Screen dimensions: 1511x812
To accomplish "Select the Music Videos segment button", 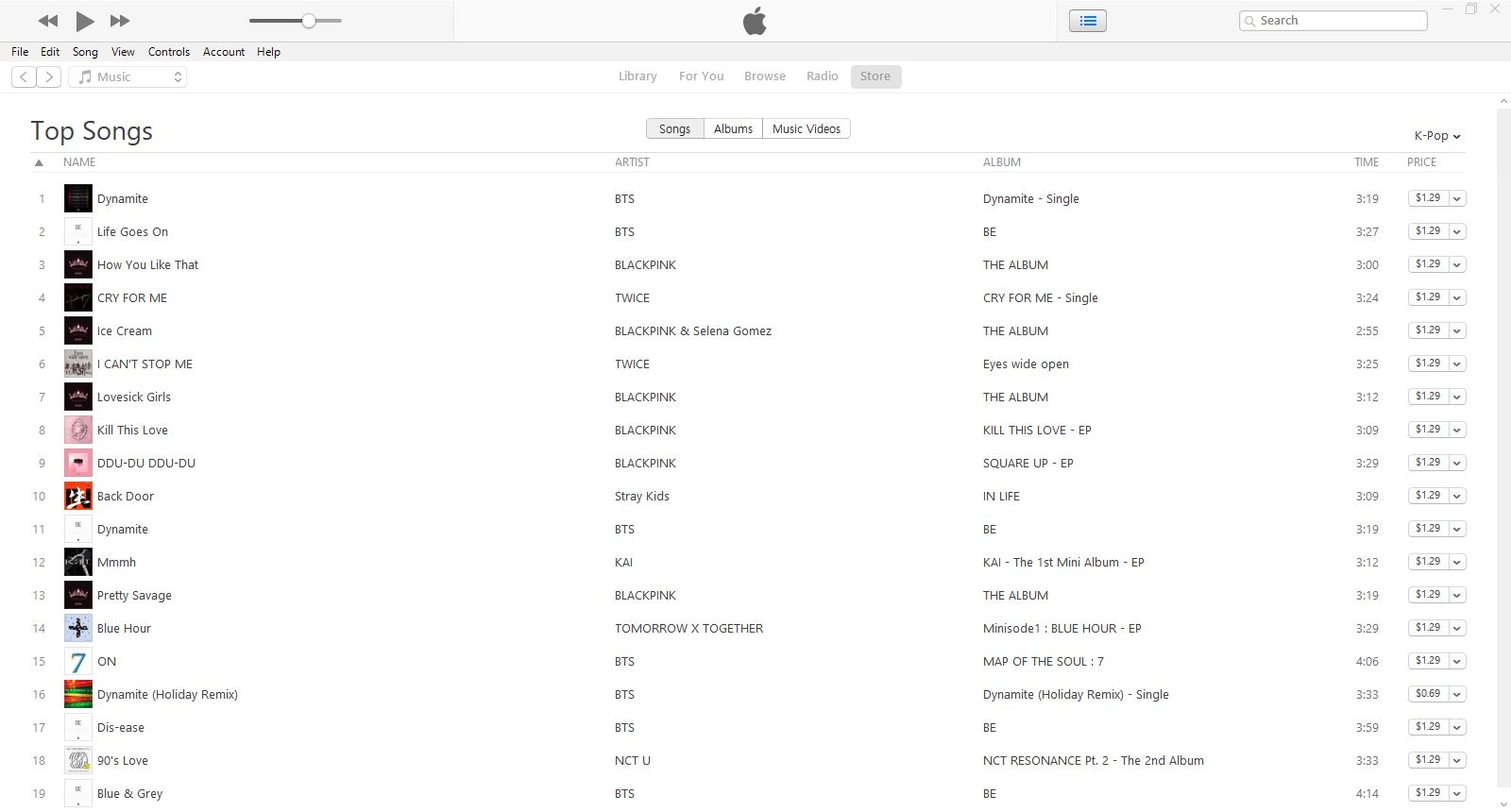I will 806,128.
